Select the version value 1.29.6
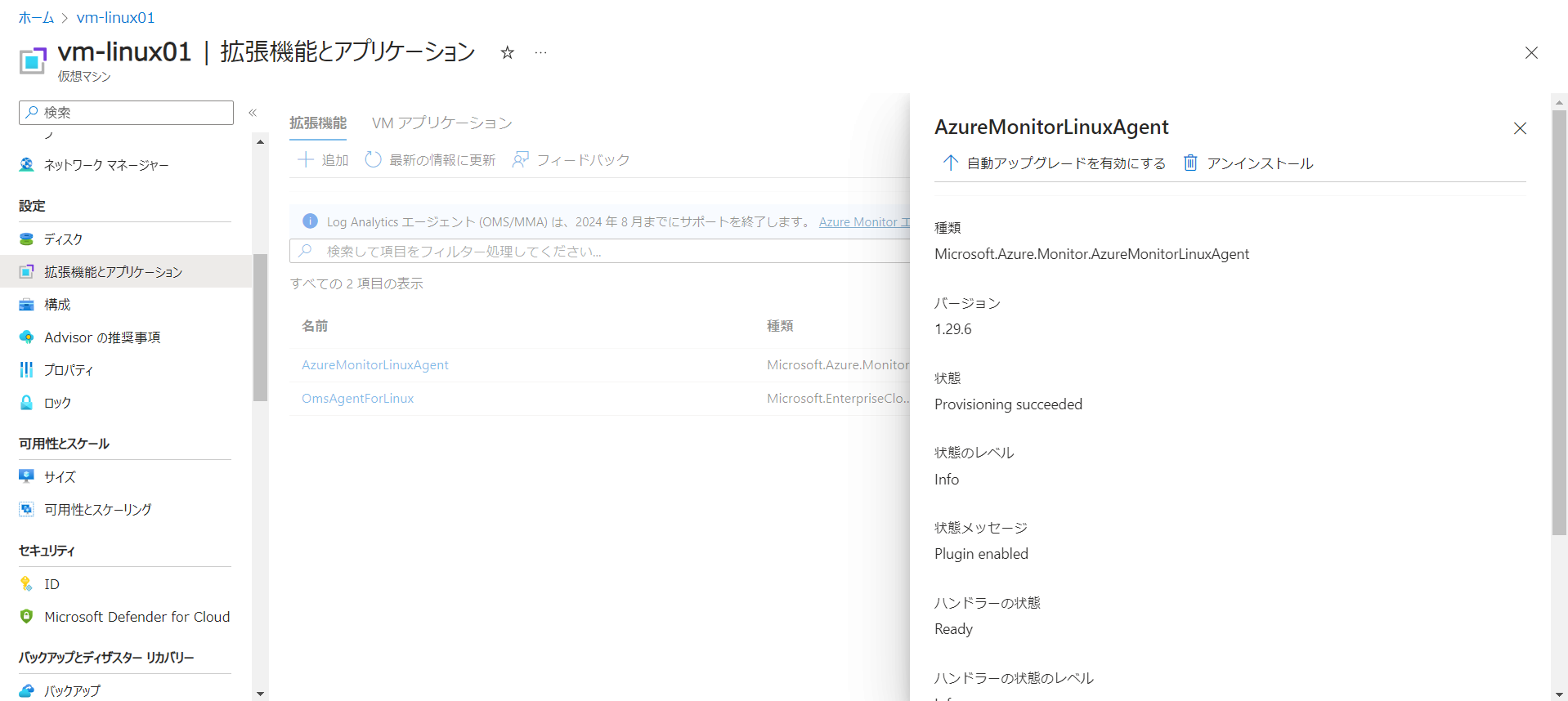Screen dimensions: 1568x701 (953, 328)
